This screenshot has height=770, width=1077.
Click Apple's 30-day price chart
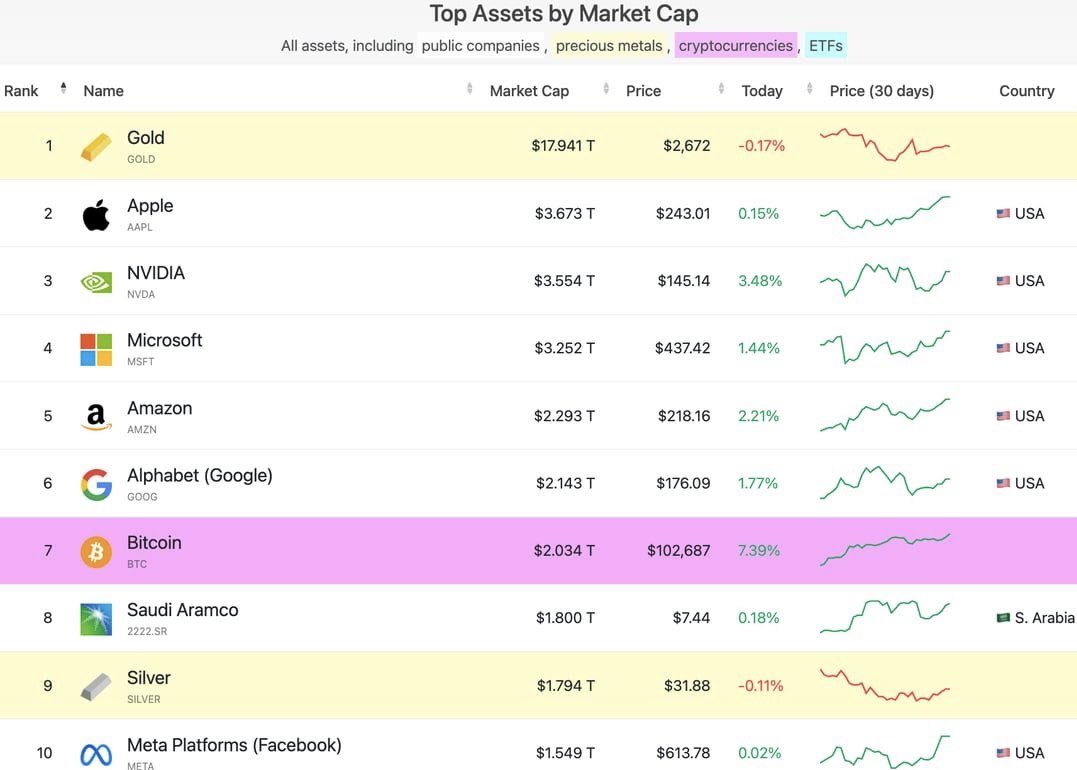(885, 212)
